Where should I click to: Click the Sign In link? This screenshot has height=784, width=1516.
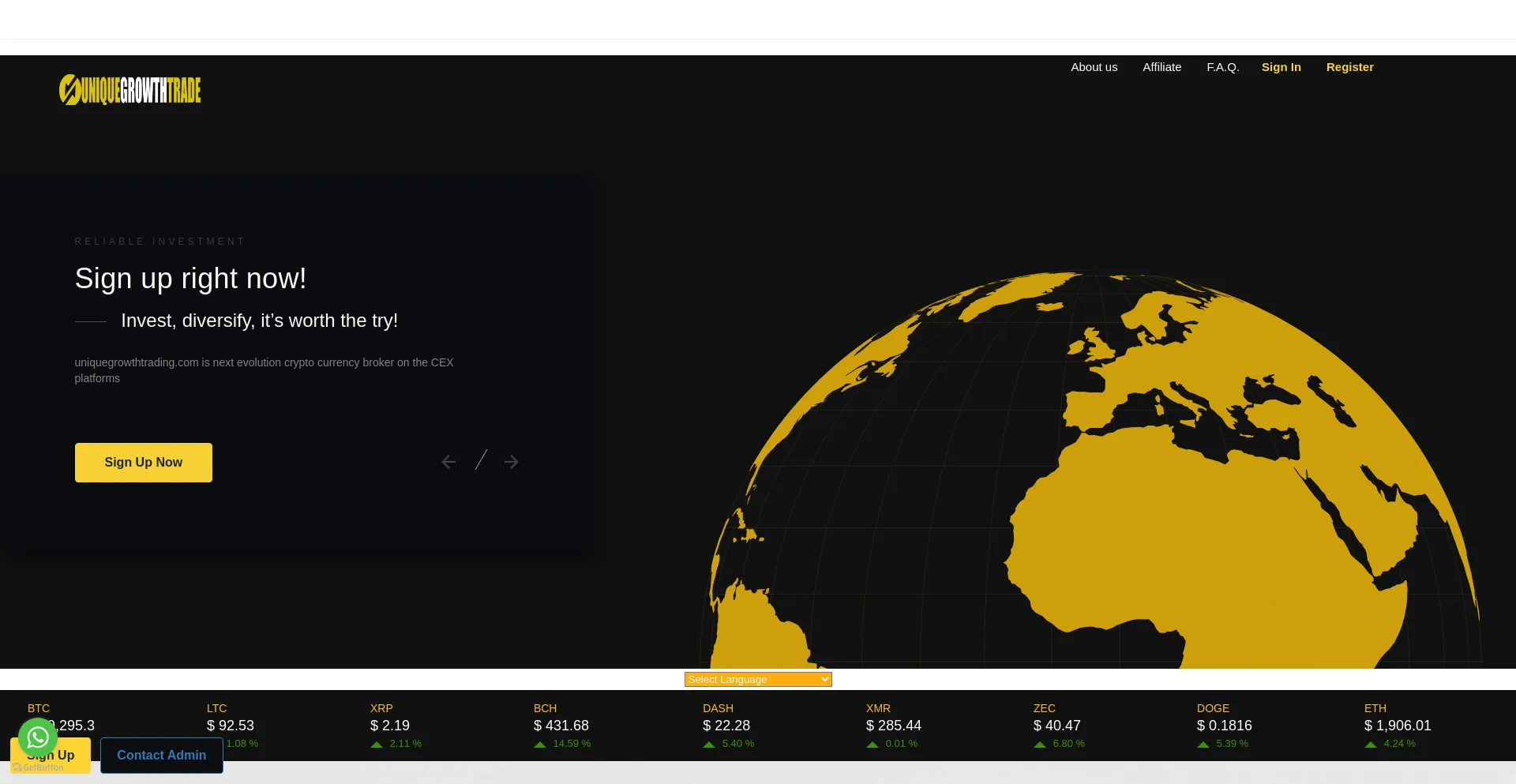click(x=1281, y=67)
